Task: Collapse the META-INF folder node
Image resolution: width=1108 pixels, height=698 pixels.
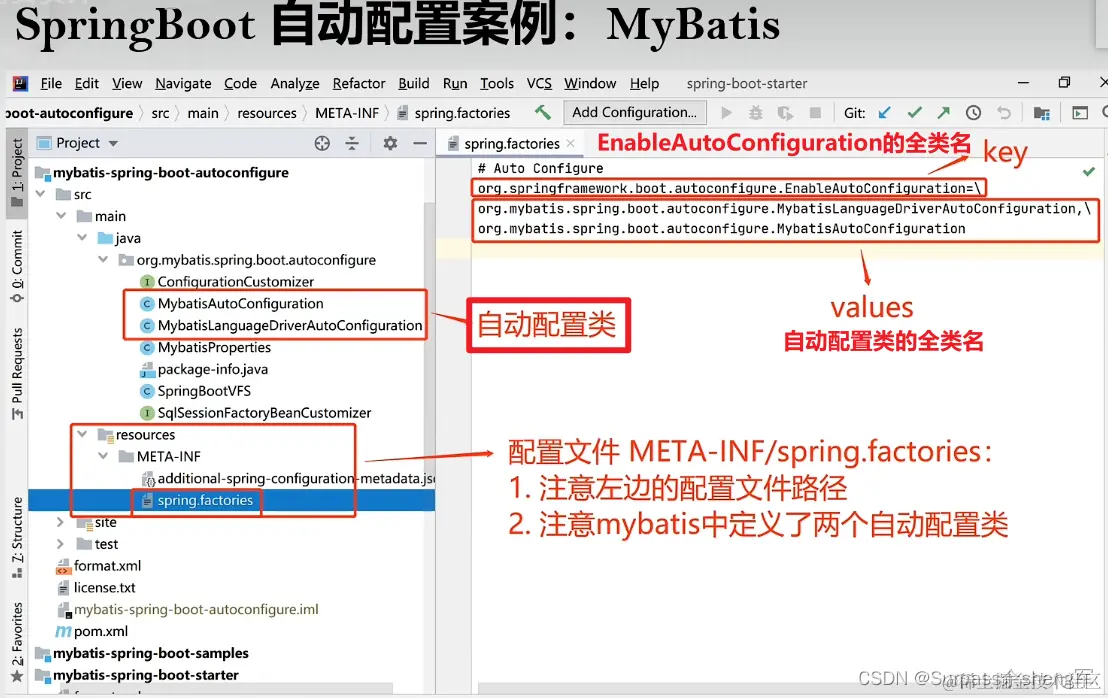Action: coord(103,456)
